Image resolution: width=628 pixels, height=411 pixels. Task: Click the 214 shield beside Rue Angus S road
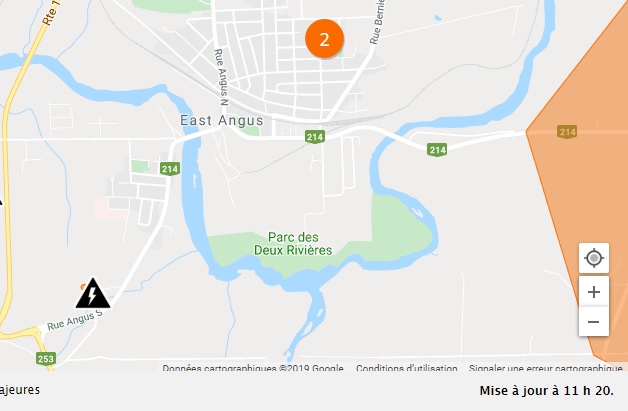(170, 169)
